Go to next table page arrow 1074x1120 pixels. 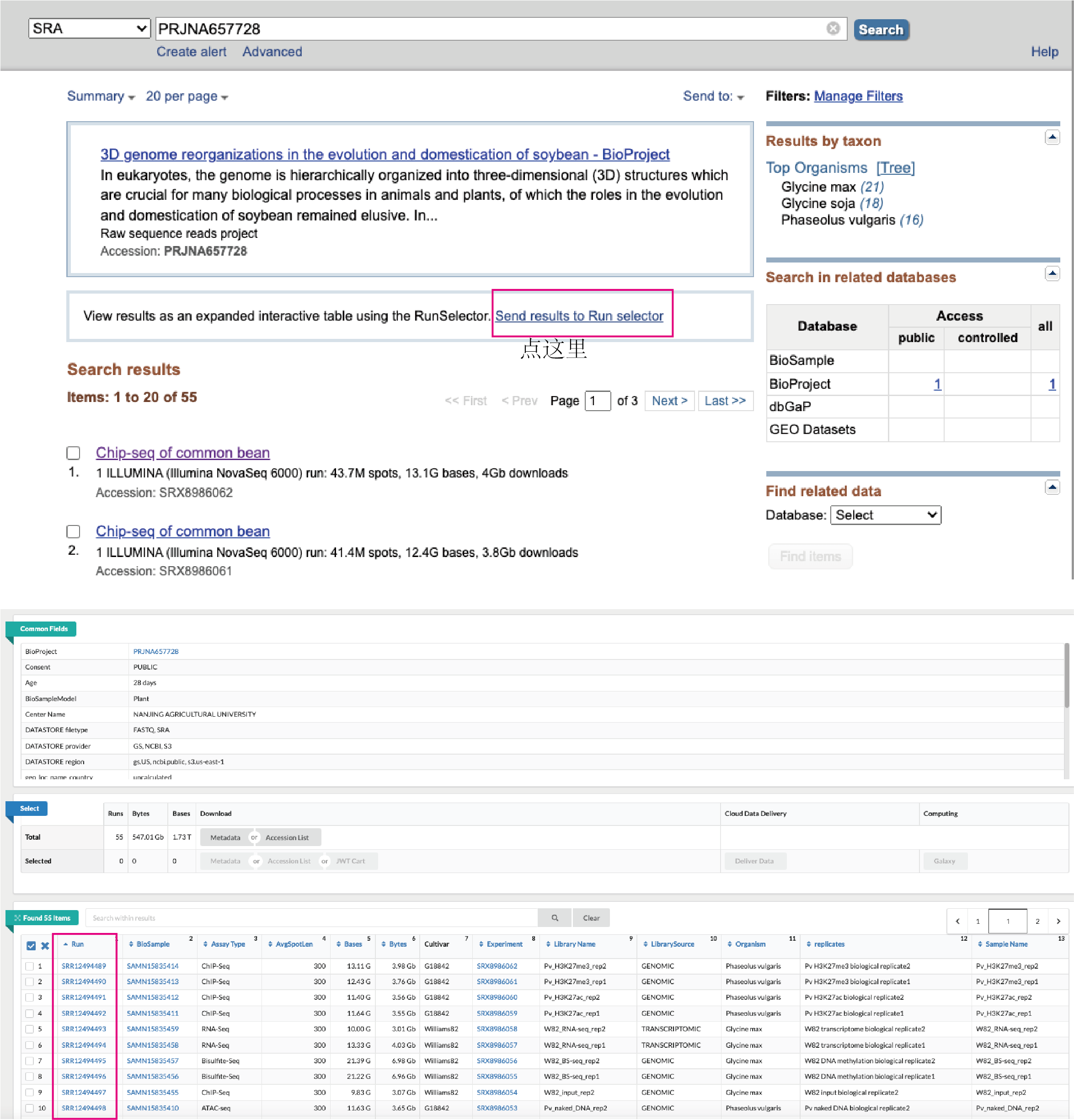pyautogui.click(x=1058, y=921)
